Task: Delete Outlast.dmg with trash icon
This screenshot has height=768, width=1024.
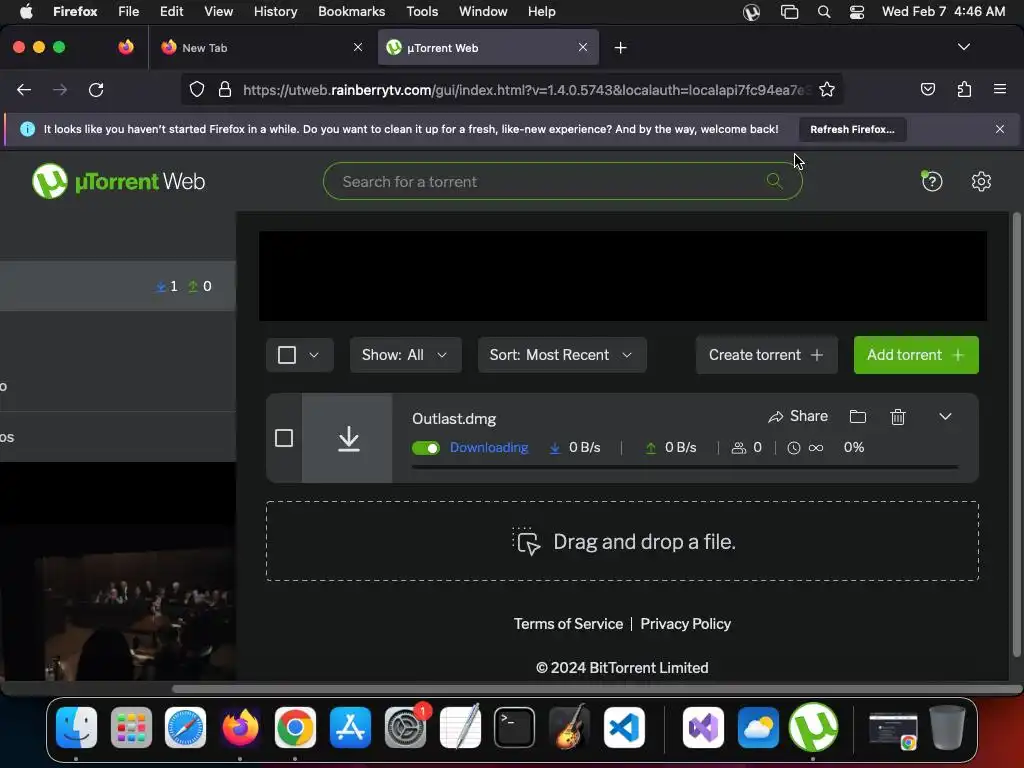Action: 898,417
